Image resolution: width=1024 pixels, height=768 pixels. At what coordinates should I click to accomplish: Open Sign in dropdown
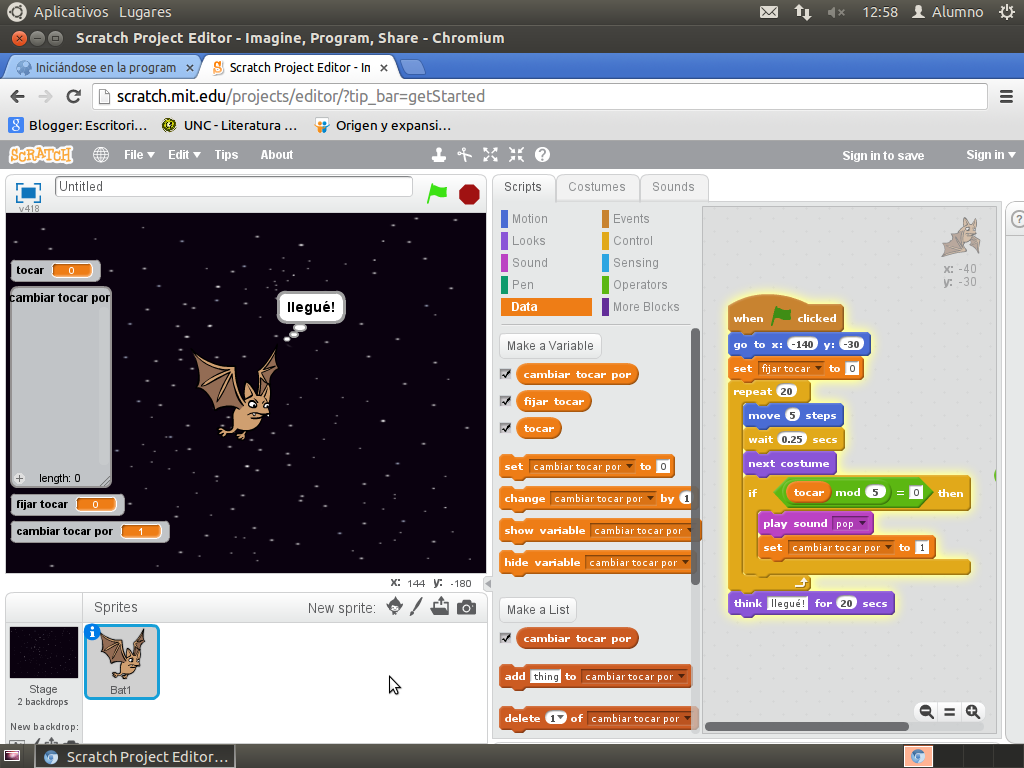(990, 155)
